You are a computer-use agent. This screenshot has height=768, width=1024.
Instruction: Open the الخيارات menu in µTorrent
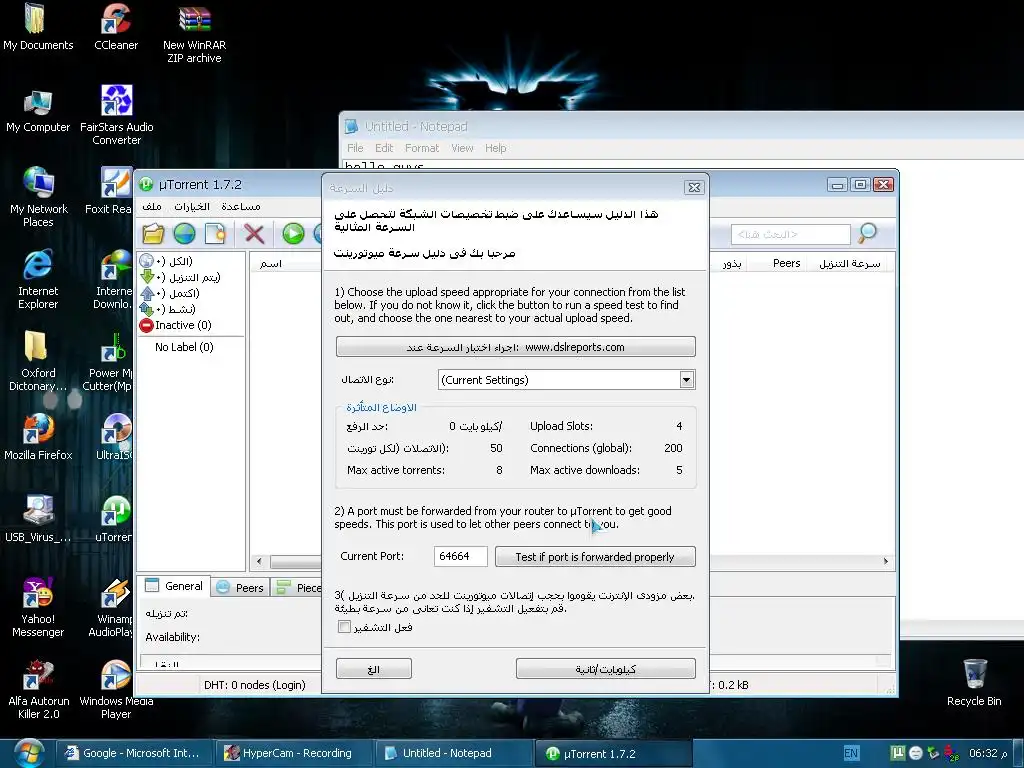pos(191,206)
